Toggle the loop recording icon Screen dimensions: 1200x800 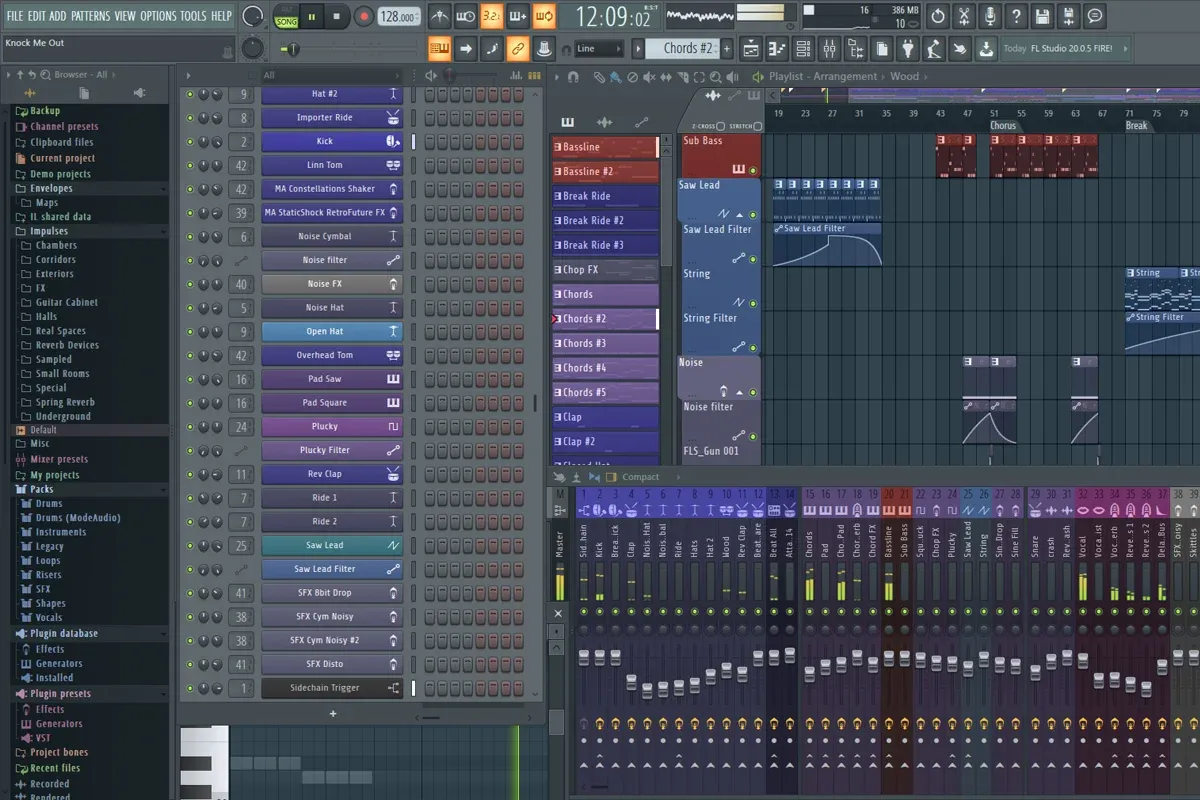point(543,16)
